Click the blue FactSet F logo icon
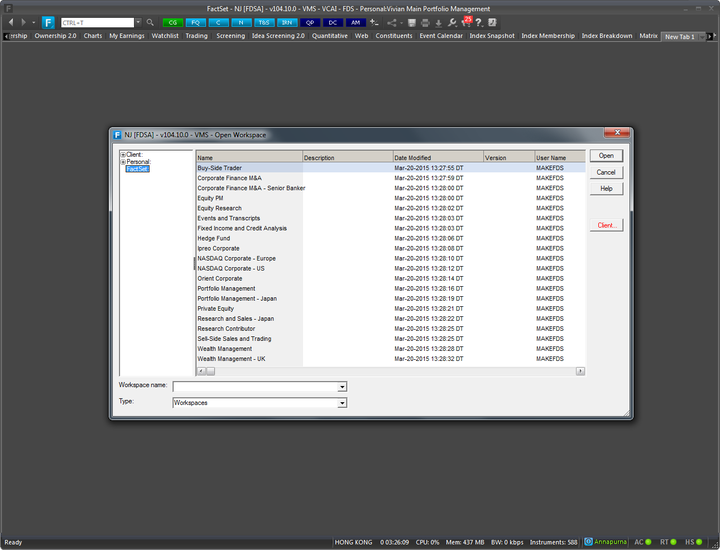720x550 pixels. 48,22
